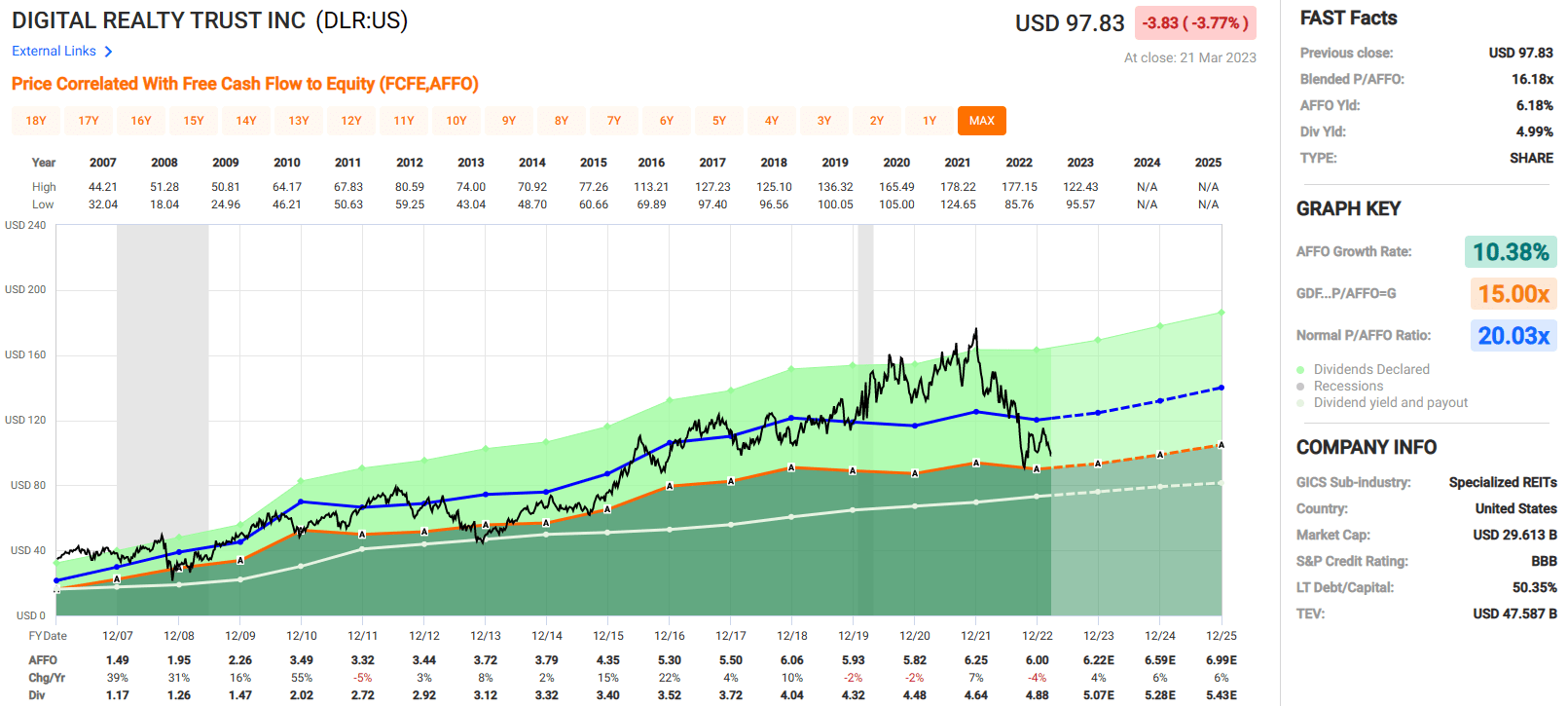Click the 12/21 x-axis date label
This screenshot has width=1568, height=706.
point(975,636)
